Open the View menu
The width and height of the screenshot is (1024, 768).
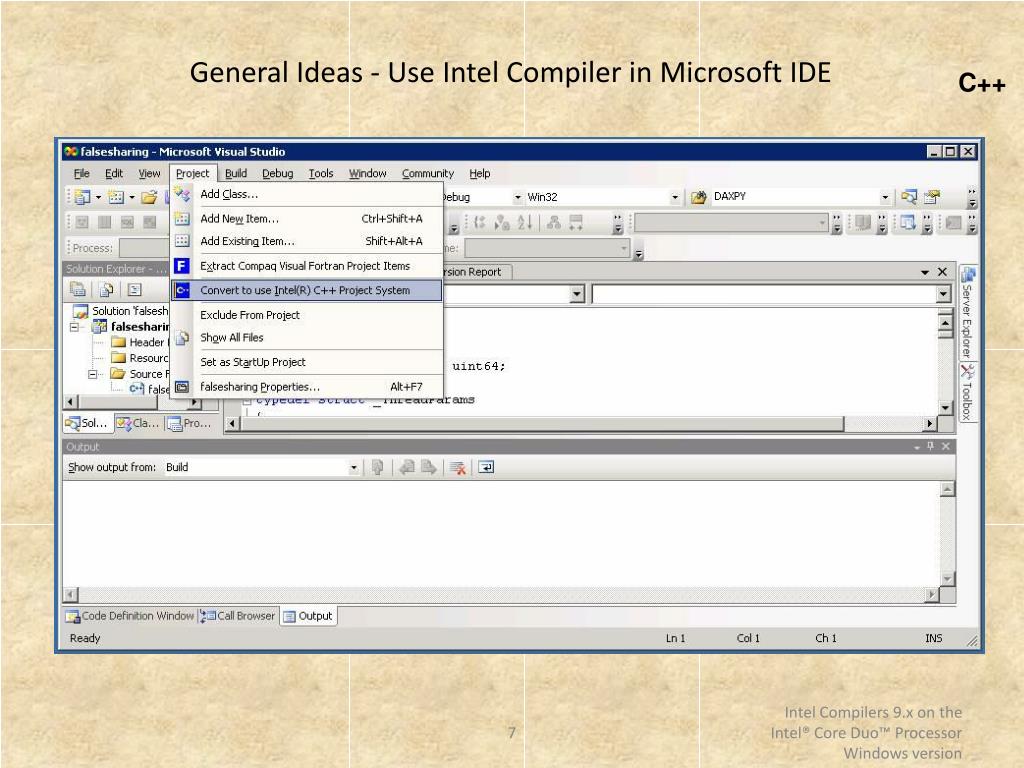click(149, 173)
